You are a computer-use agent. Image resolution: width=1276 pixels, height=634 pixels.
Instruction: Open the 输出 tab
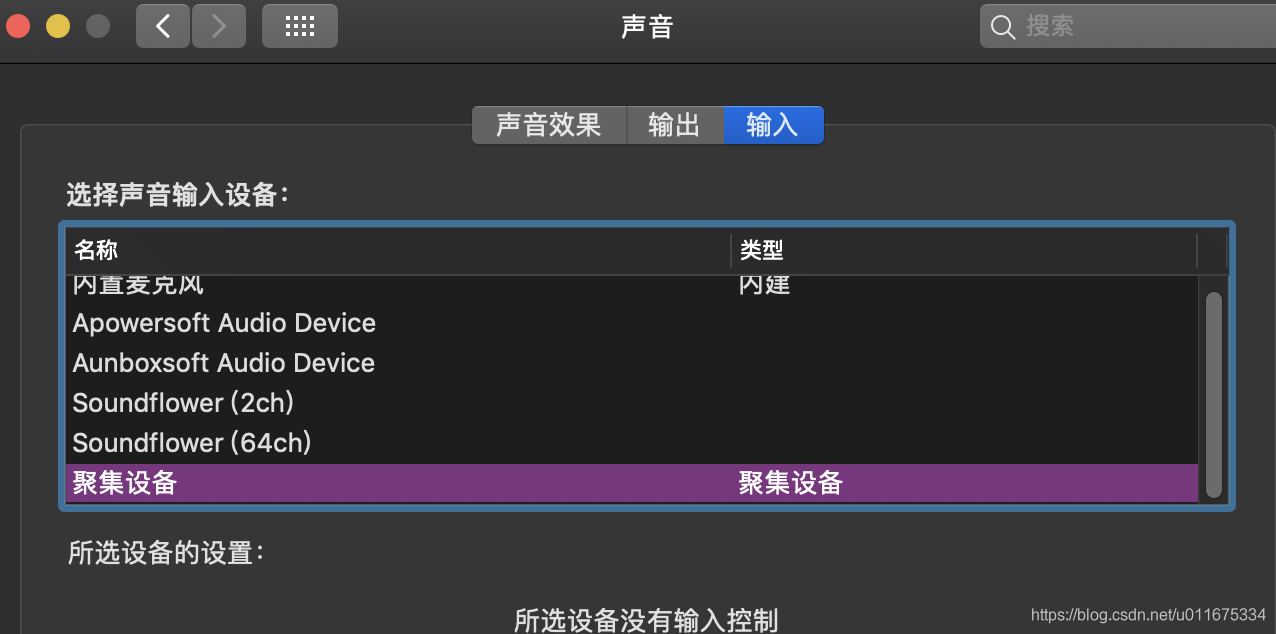674,125
